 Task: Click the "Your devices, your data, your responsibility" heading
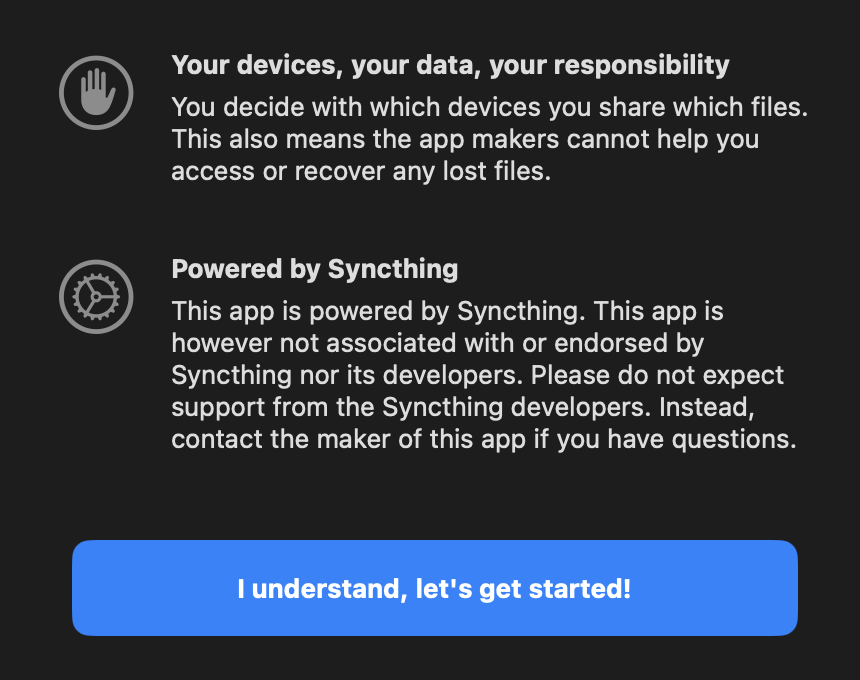[450, 66]
